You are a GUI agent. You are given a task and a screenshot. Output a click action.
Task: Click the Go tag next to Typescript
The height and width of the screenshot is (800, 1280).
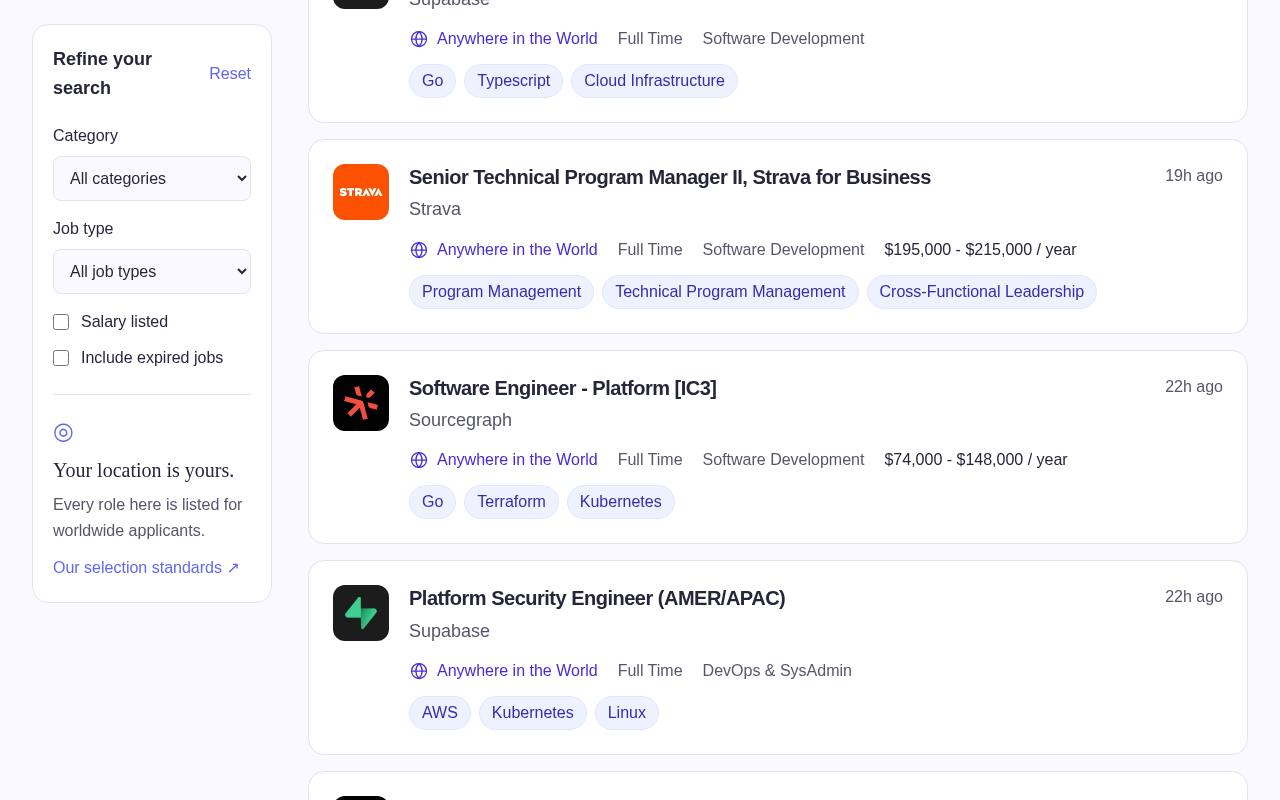[432, 81]
